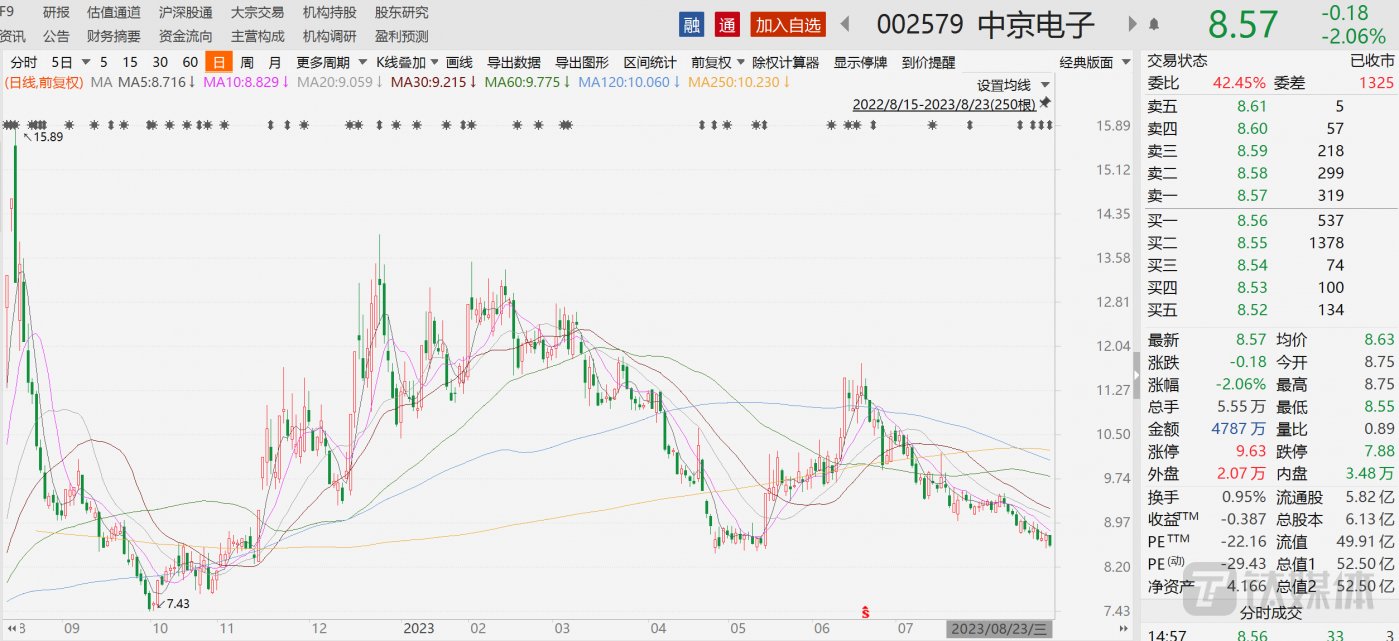
Task: Click the dark red MA30:9.215 label
Action: pos(434,81)
